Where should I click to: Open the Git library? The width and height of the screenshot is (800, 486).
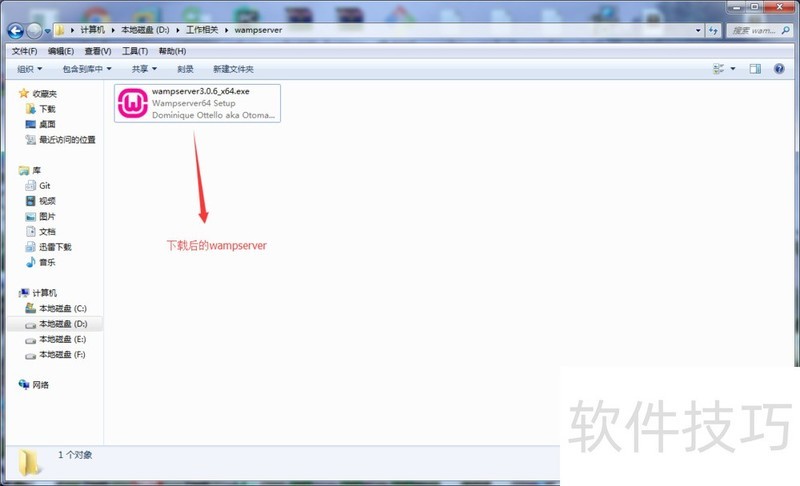38,186
